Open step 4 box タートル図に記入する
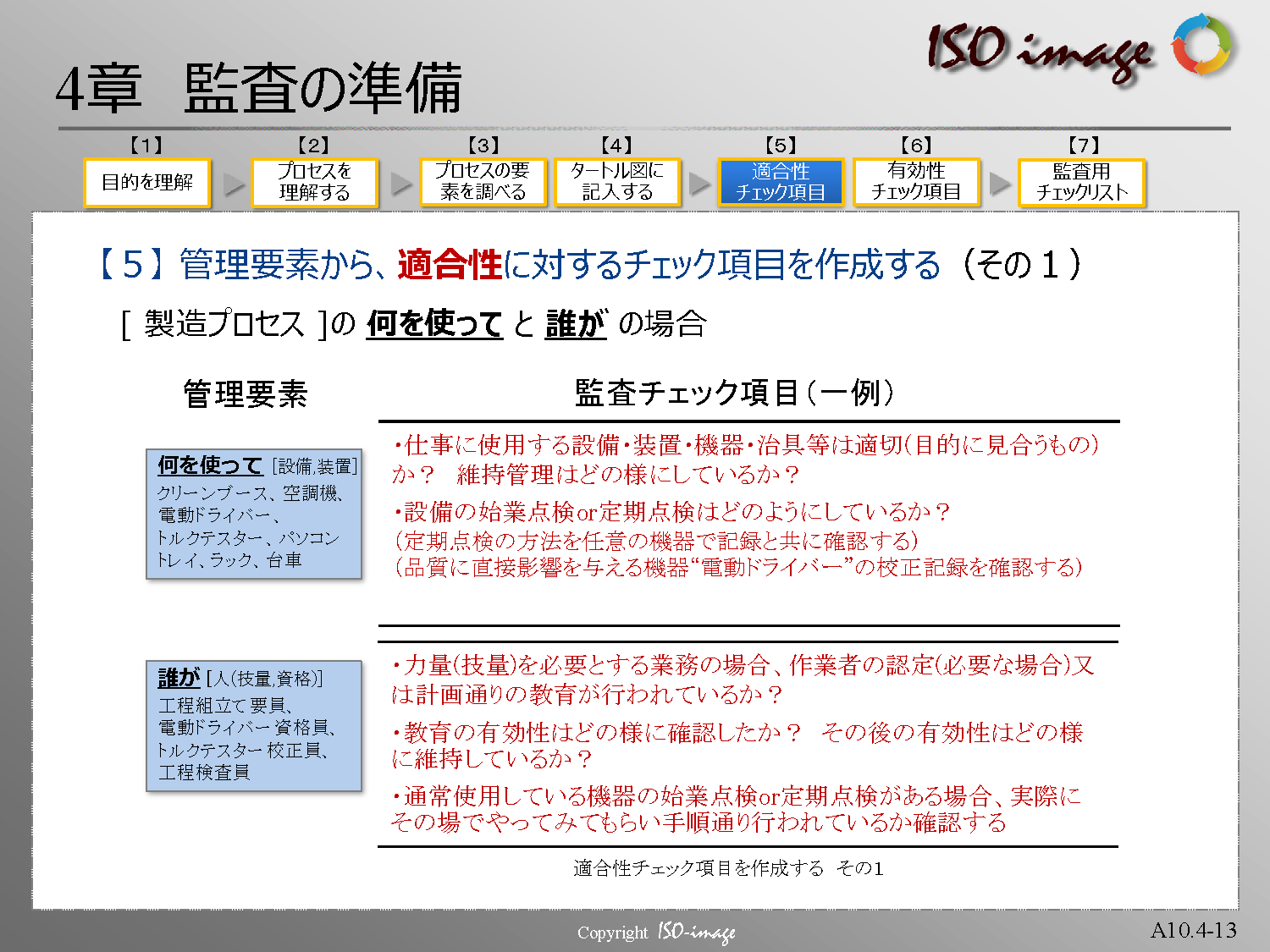 tap(617, 183)
